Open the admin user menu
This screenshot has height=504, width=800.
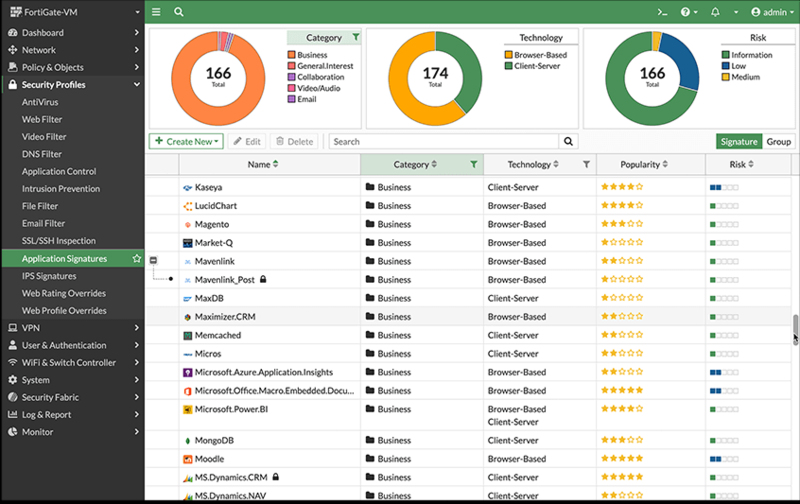(x=772, y=12)
